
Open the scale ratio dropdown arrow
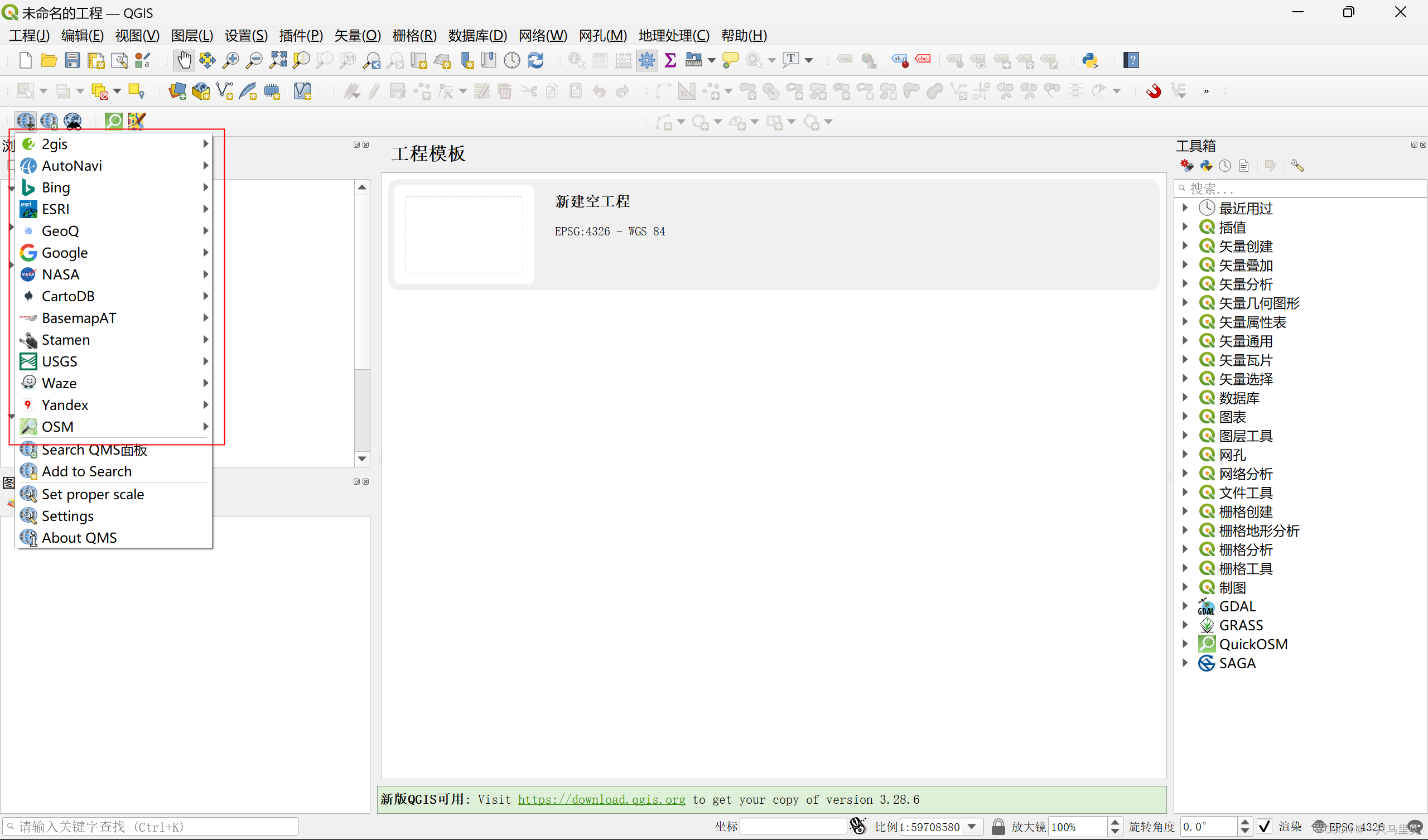pyautogui.click(x=972, y=827)
